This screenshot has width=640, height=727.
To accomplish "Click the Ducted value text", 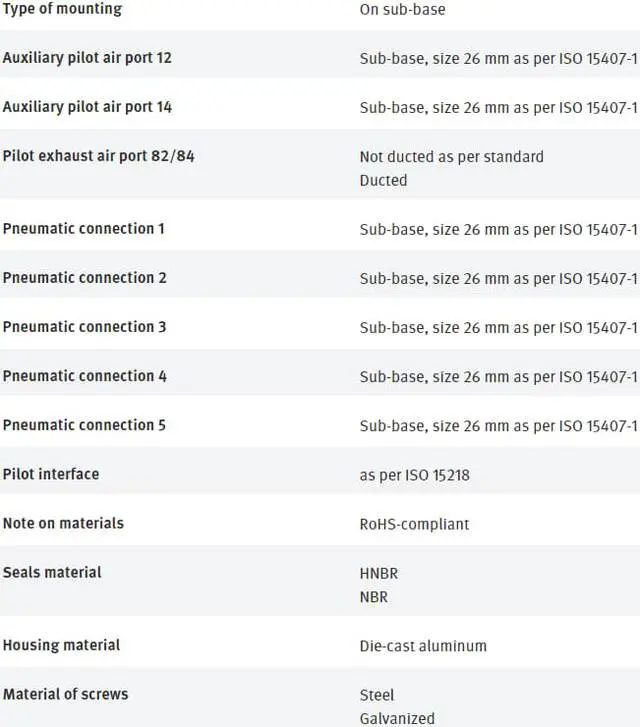I will (x=383, y=180).
